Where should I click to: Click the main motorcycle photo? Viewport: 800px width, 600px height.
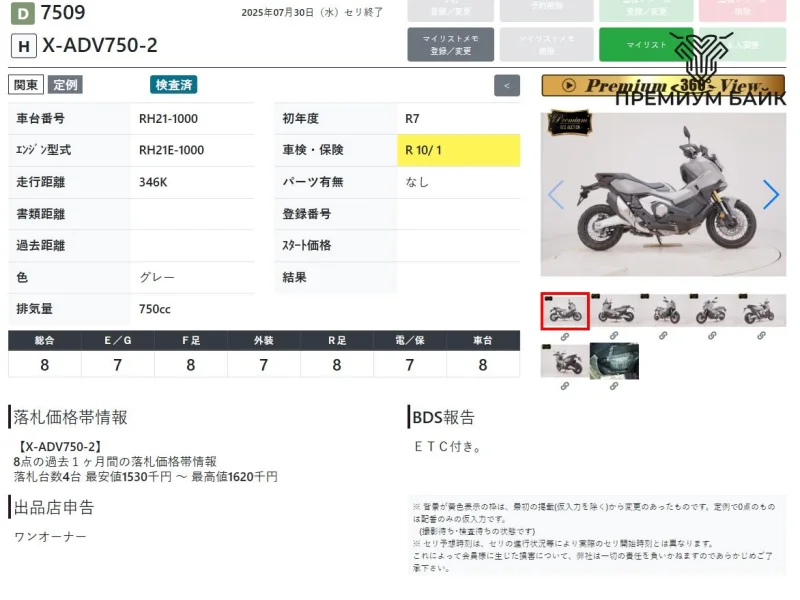(663, 195)
